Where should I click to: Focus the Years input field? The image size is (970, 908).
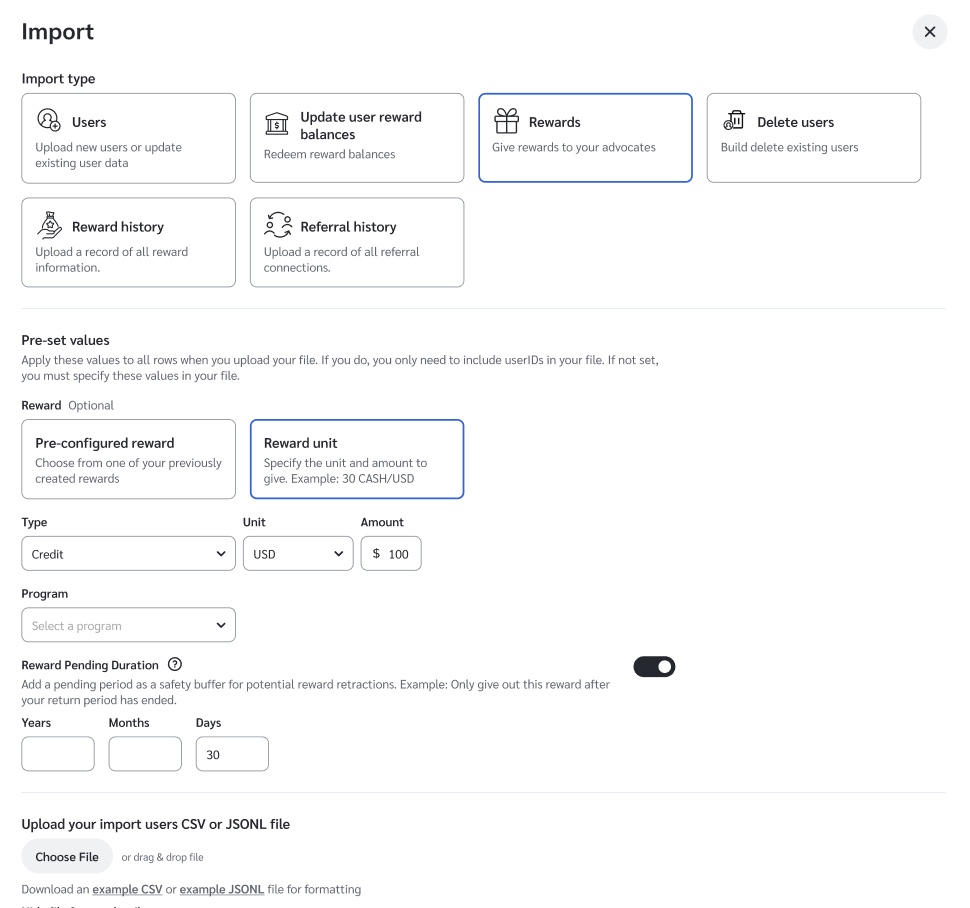coord(58,755)
